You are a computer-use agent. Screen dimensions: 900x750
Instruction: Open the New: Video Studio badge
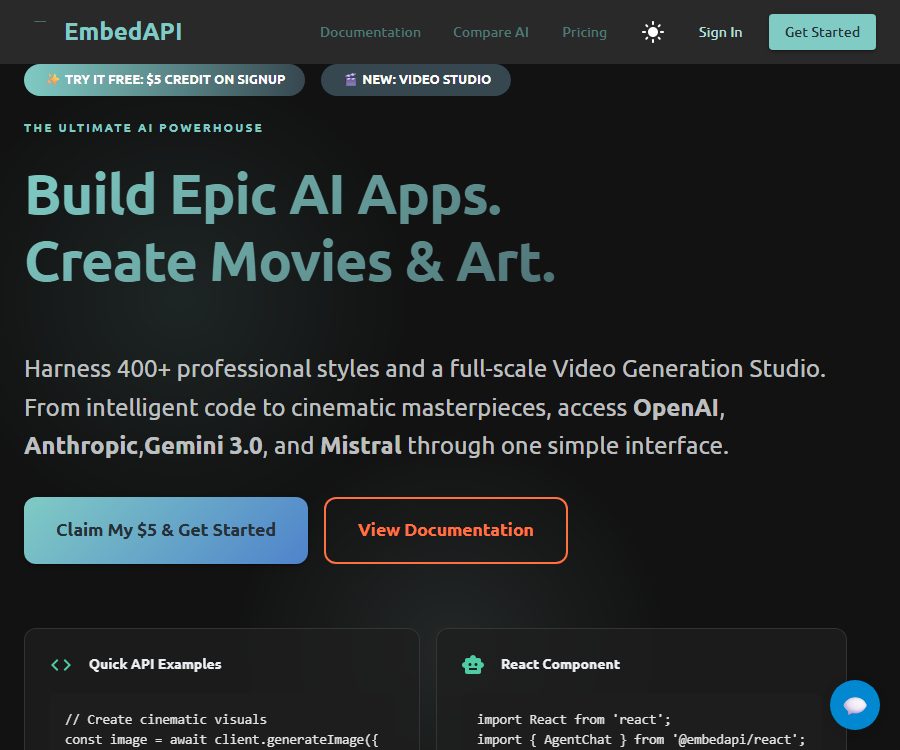click(x=416, y=80)
